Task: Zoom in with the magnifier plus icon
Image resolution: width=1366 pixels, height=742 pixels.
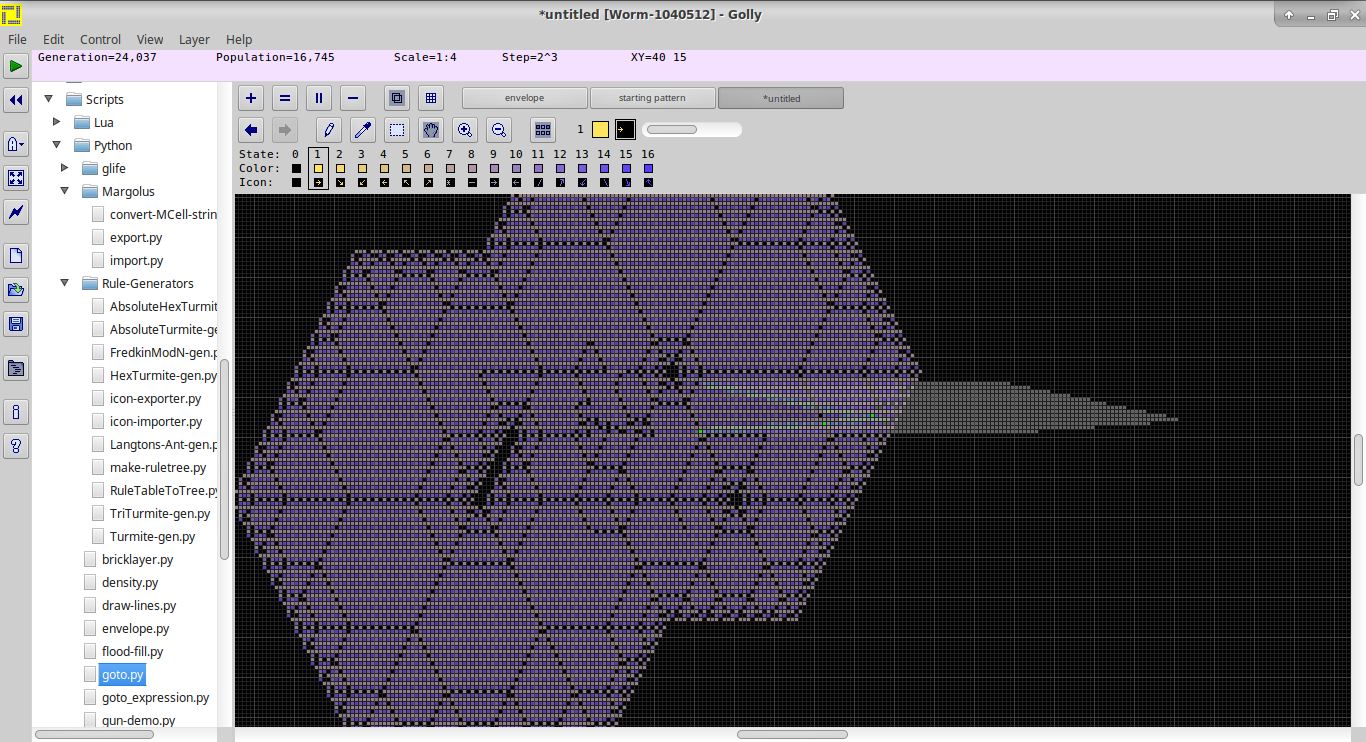Action: 465,130
